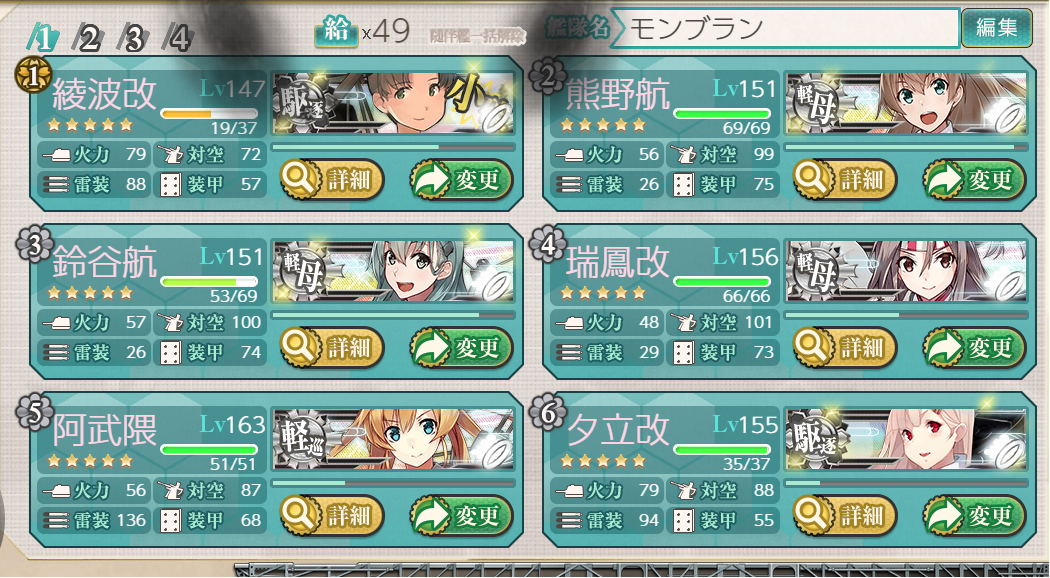Open details for 瑞鳳改
The width and height of the screenshot is (1050, 578).
844,348
